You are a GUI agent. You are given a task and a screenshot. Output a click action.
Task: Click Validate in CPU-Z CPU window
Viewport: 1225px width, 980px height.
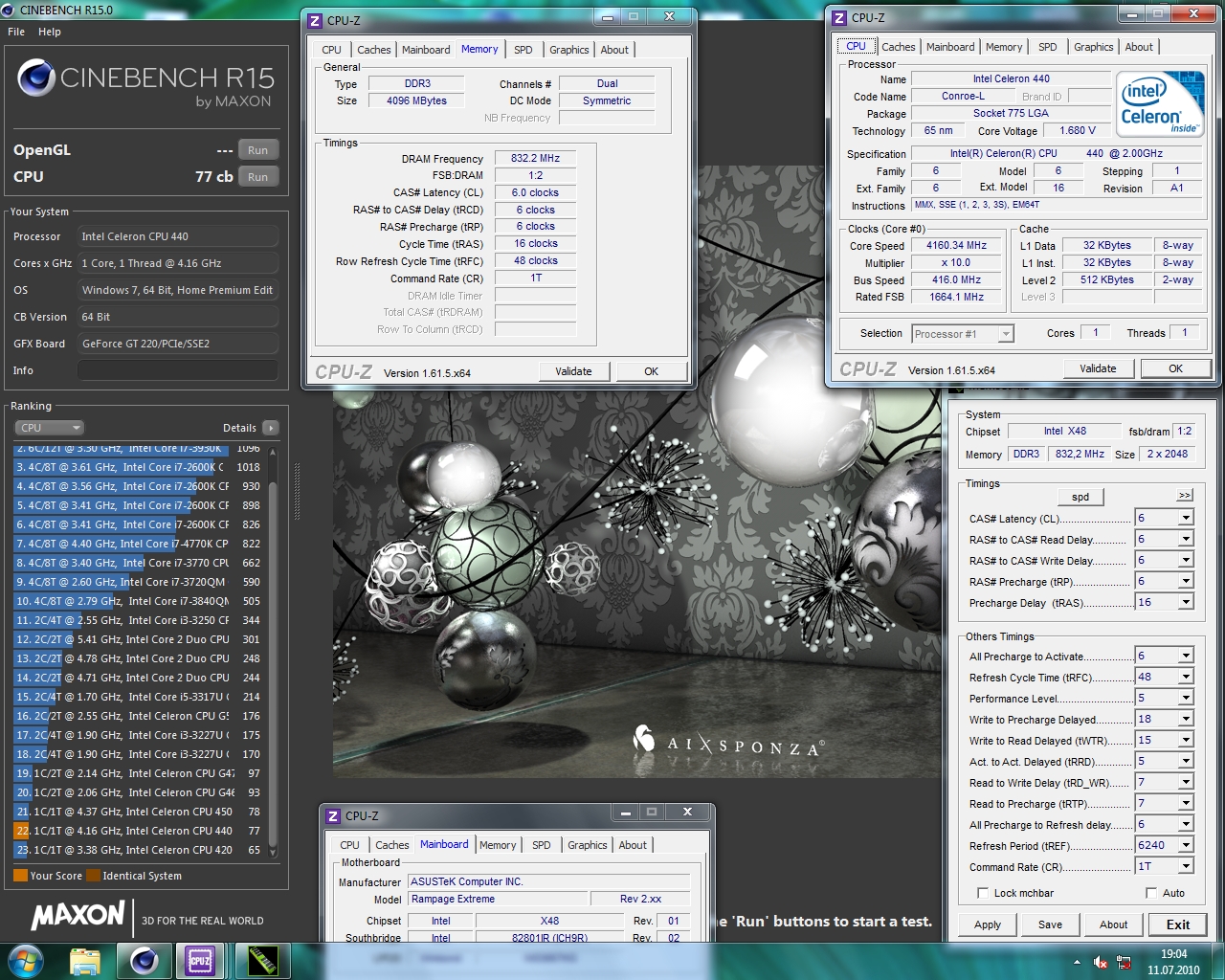tap(1098, 368)
